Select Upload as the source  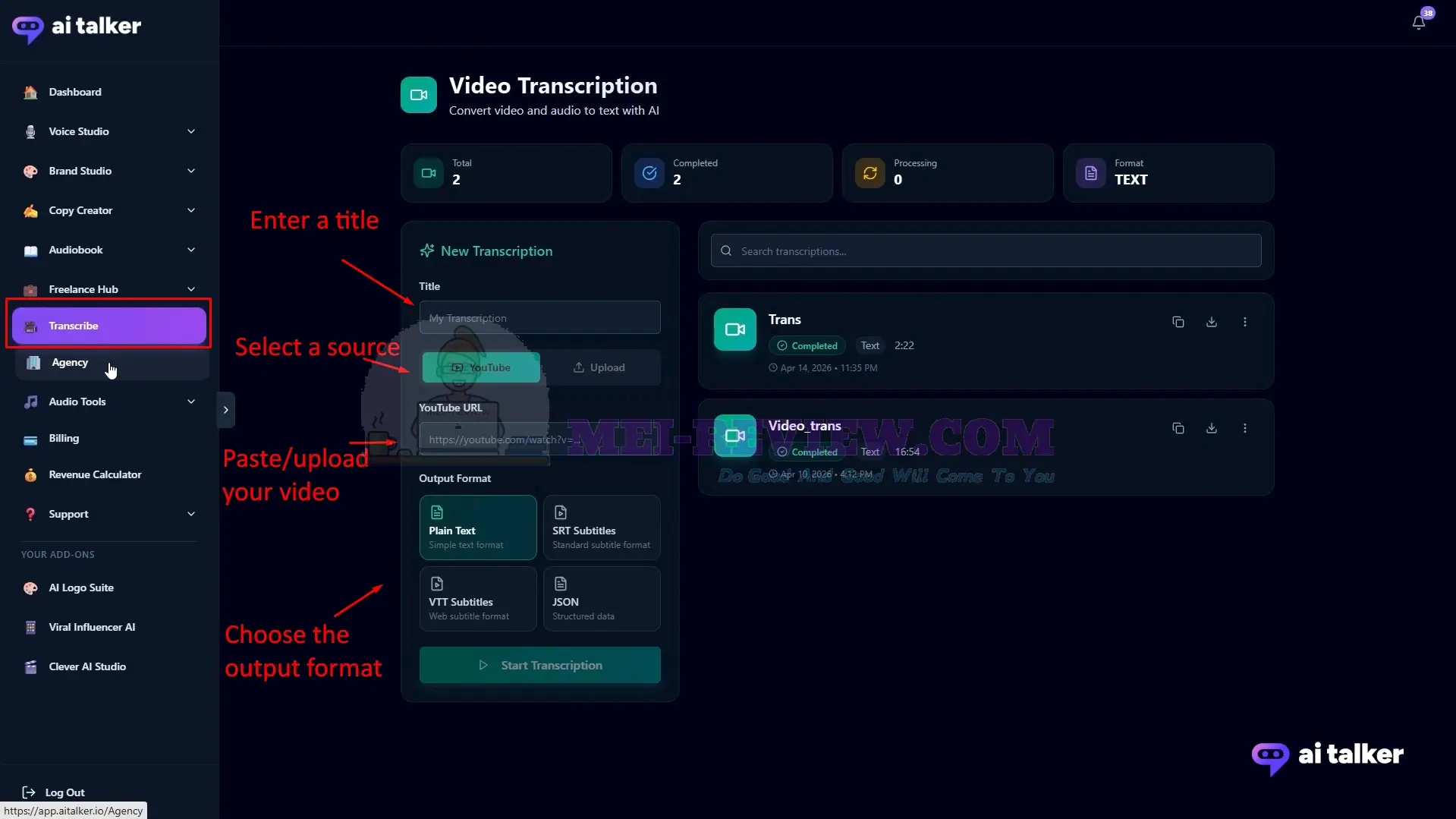(599, 367)
